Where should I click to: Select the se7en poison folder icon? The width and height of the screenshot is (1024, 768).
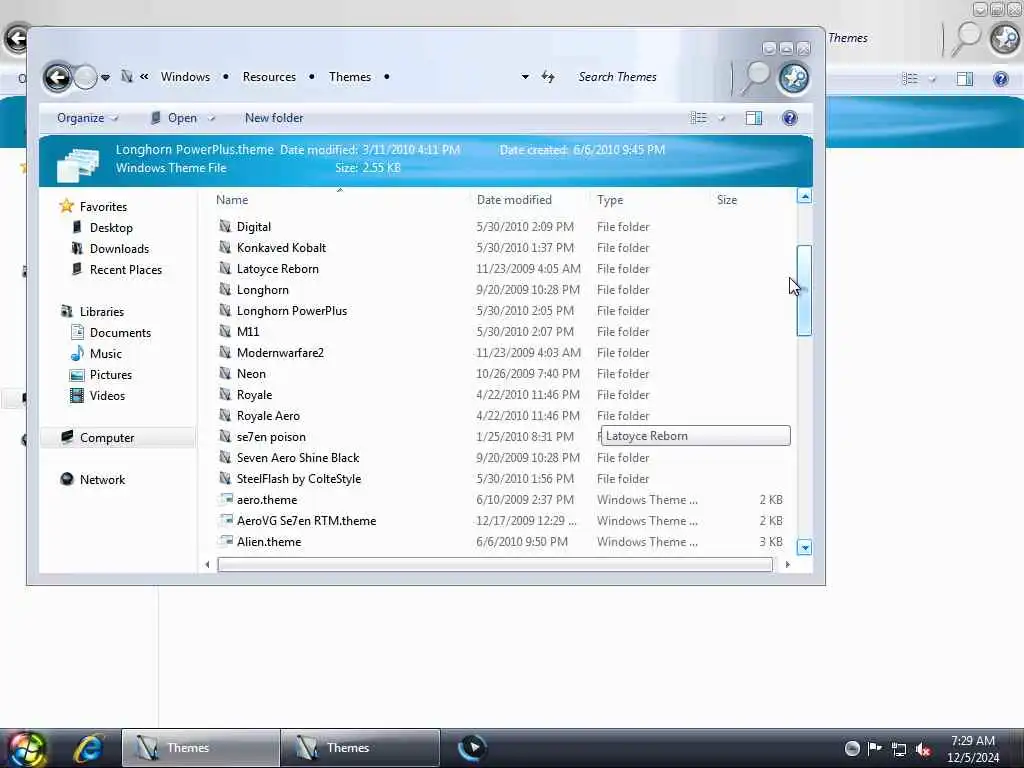225,436
